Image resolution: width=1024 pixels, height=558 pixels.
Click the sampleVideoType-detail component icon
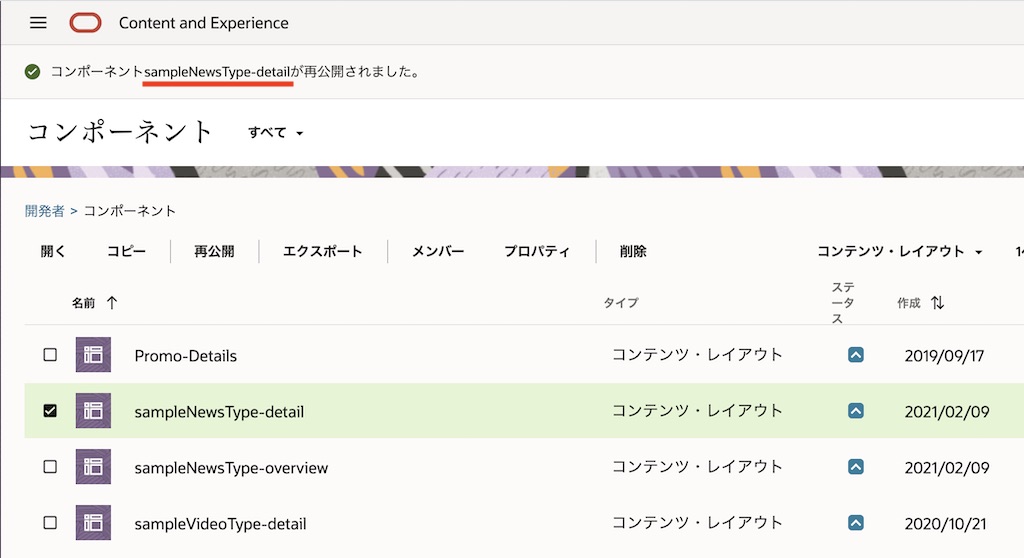point(93,523)
